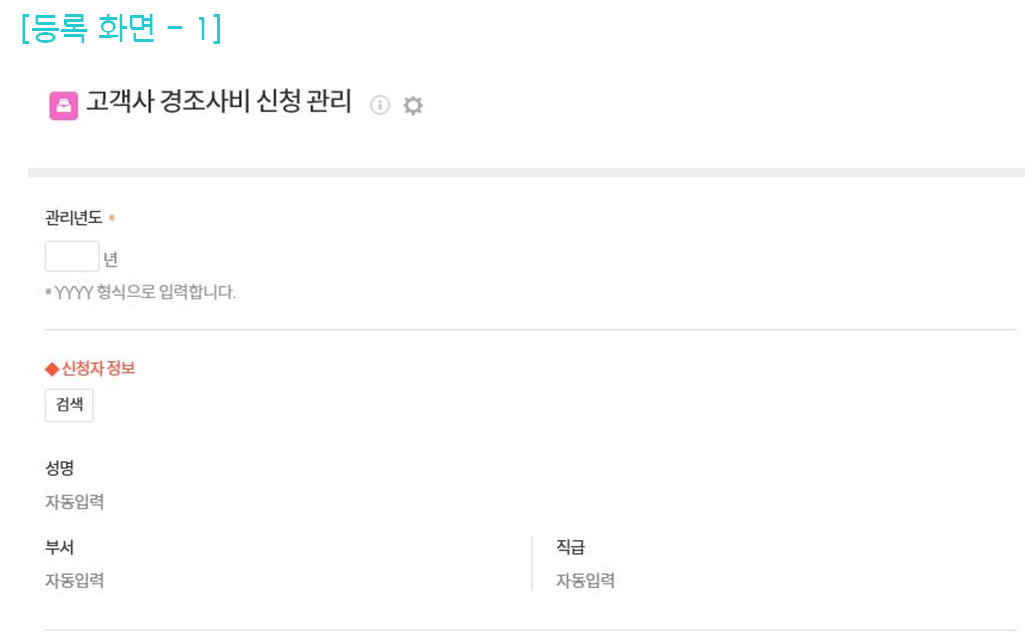Click the 부서 field label
Image resolution: width=1025 pixels, height=638 pixels.
(x=60, y=547)
